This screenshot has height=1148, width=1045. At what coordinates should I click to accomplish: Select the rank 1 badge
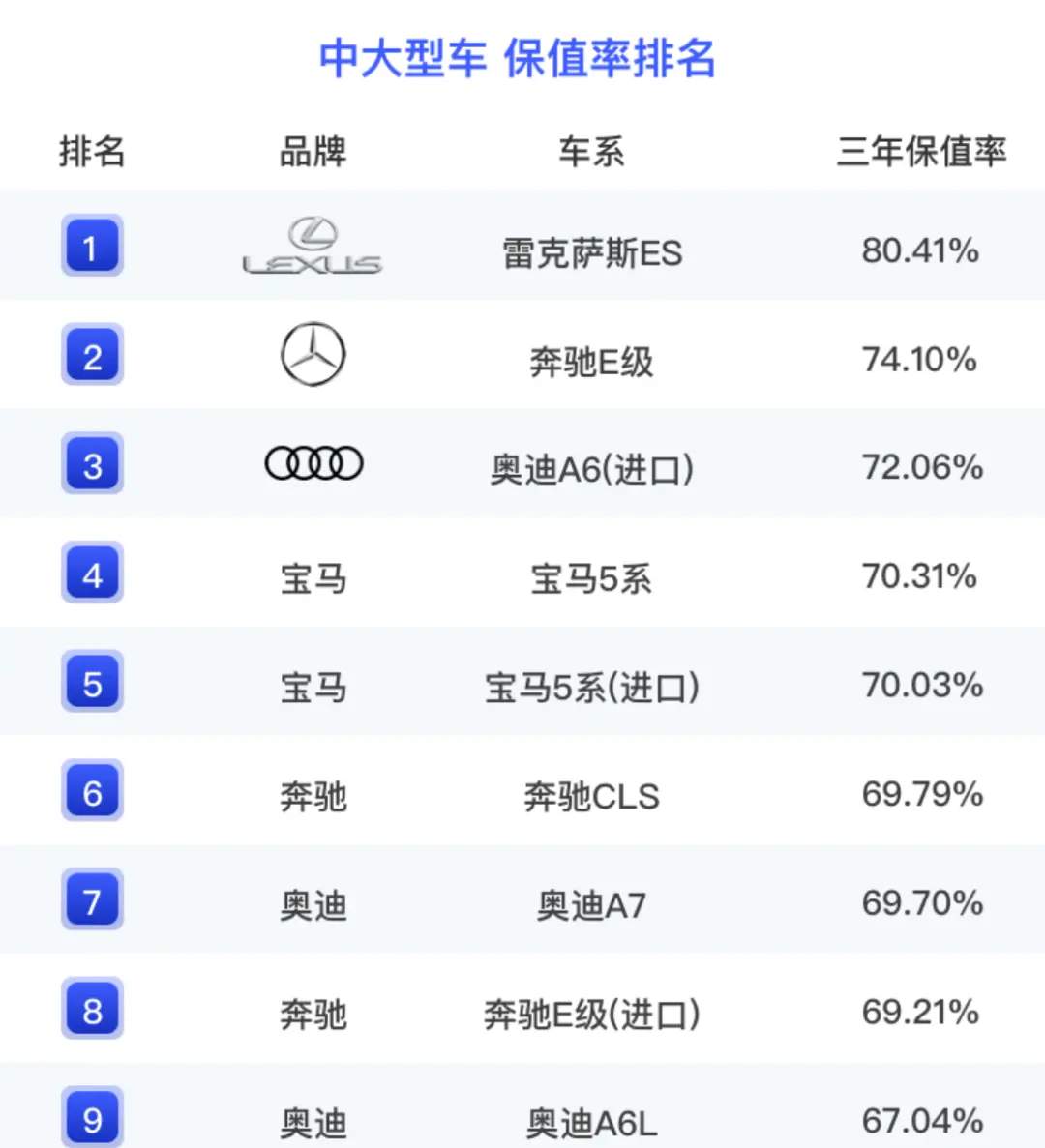point(92,246)
